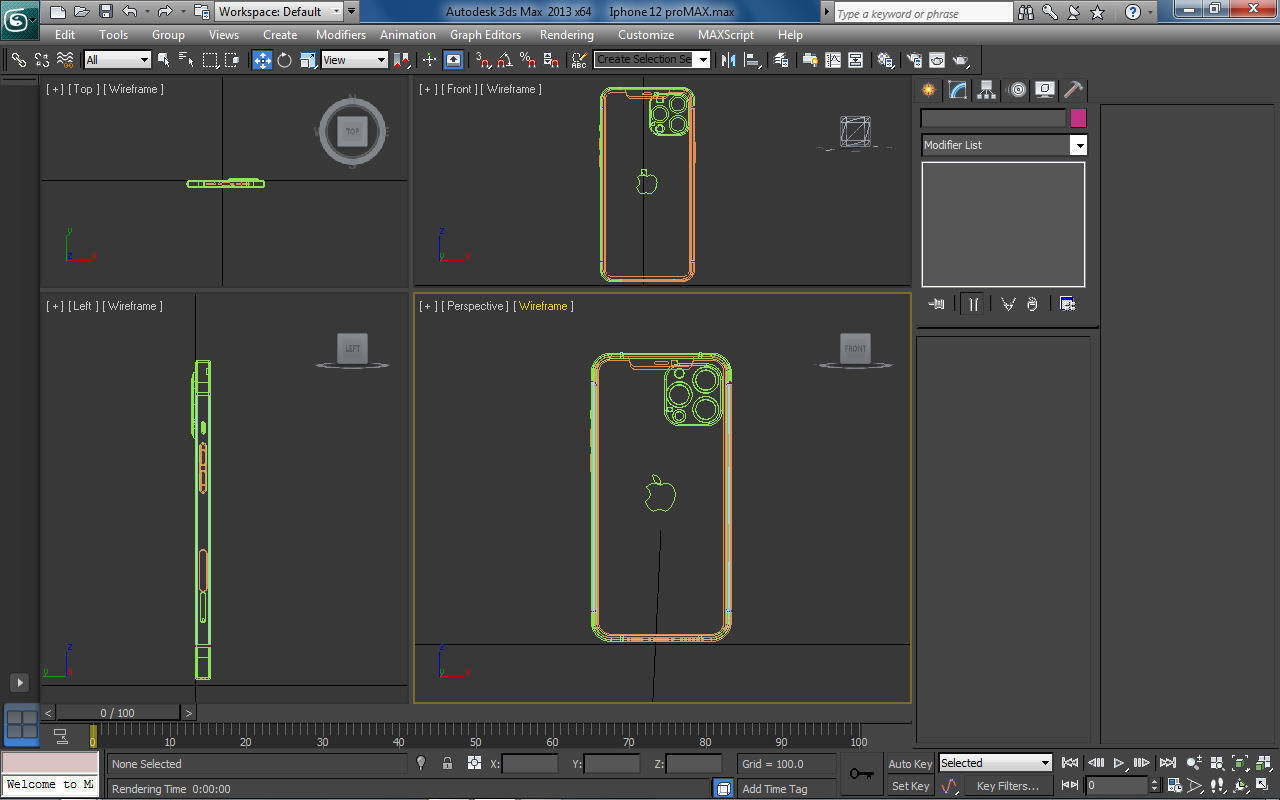1280x800 pixels.
Task: Toggle the Selection Lock padlock
Action: (447, 763)
